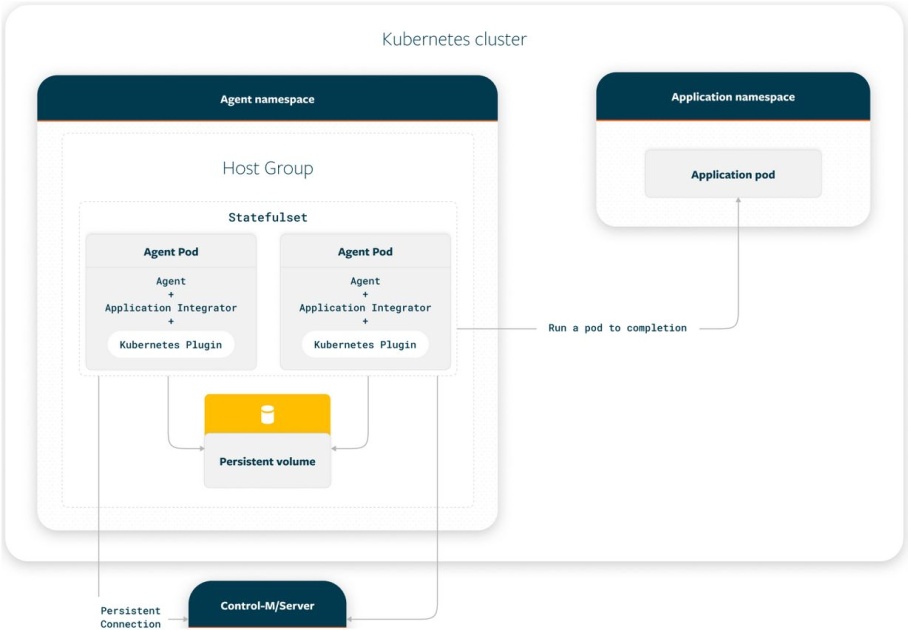Click arrowhead pointing up to Application pod
This screenshot has height=630, width=908.
(x=739, y=202)
